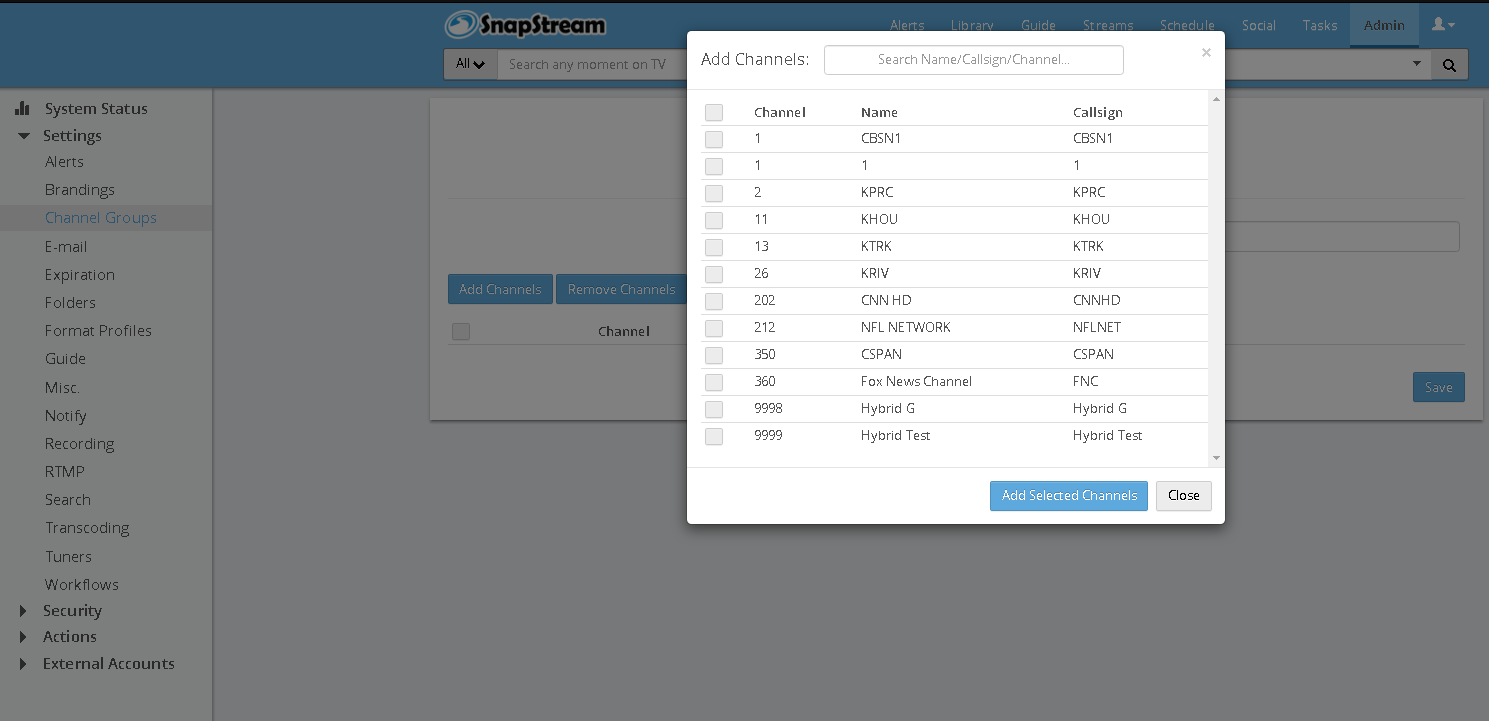The image size is (1489, 721).
Task: Select Channel Groups in sidebar
Action: pos(101,218)
